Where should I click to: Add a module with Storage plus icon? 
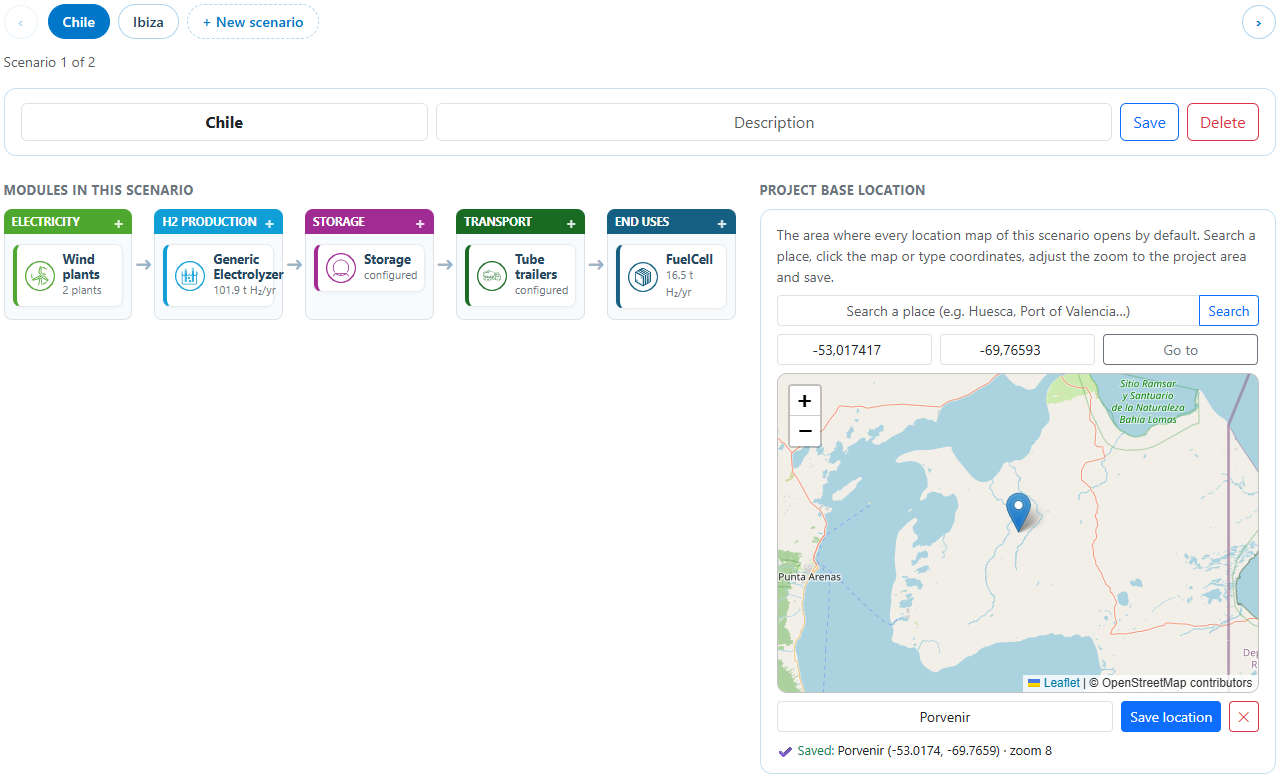coord(420,223)
